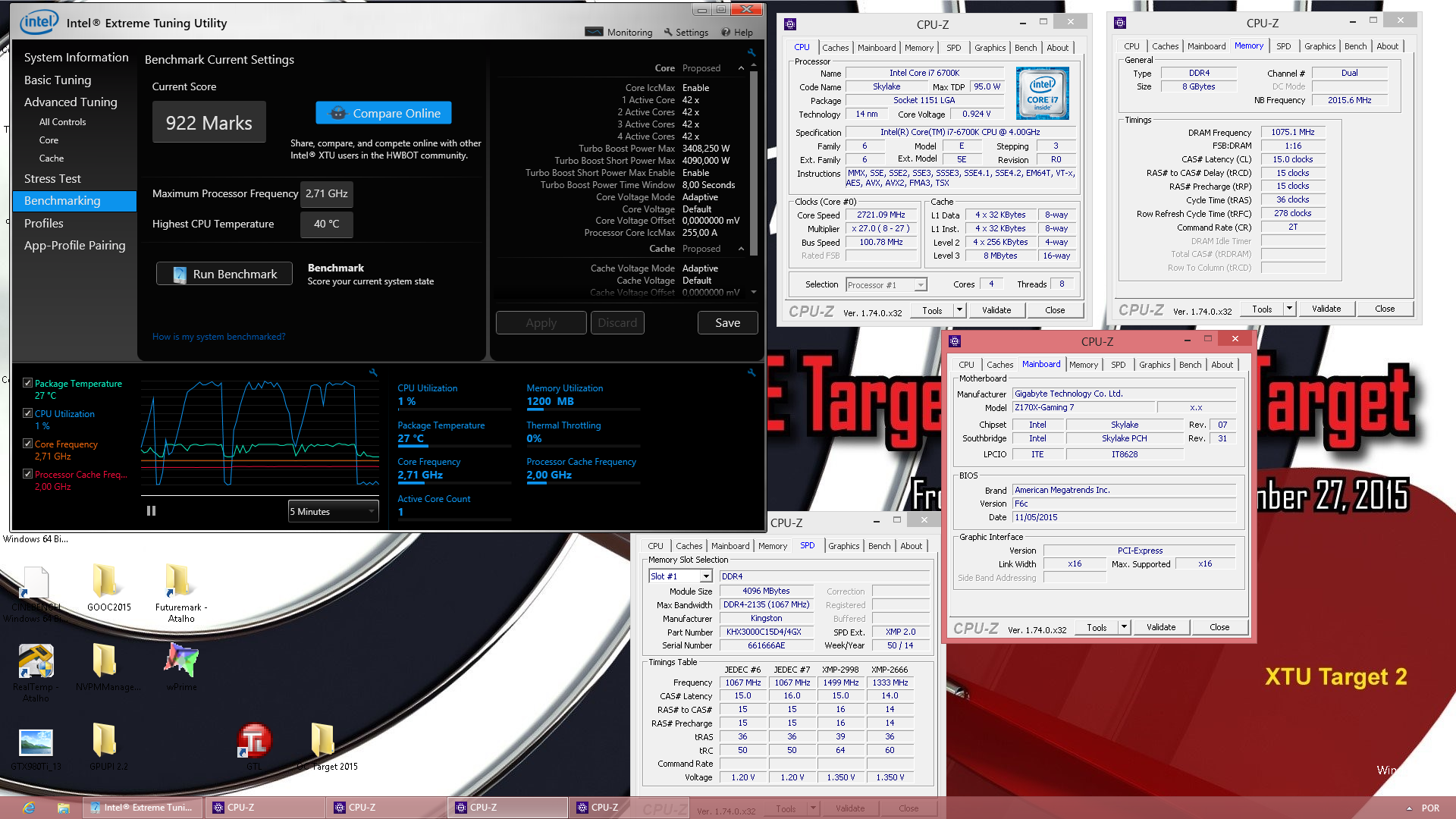Switch to Intel Extreme Tuning taskbar item
Image resolution: width=1456 pixels, height=819 pixels.
(143, 808)
